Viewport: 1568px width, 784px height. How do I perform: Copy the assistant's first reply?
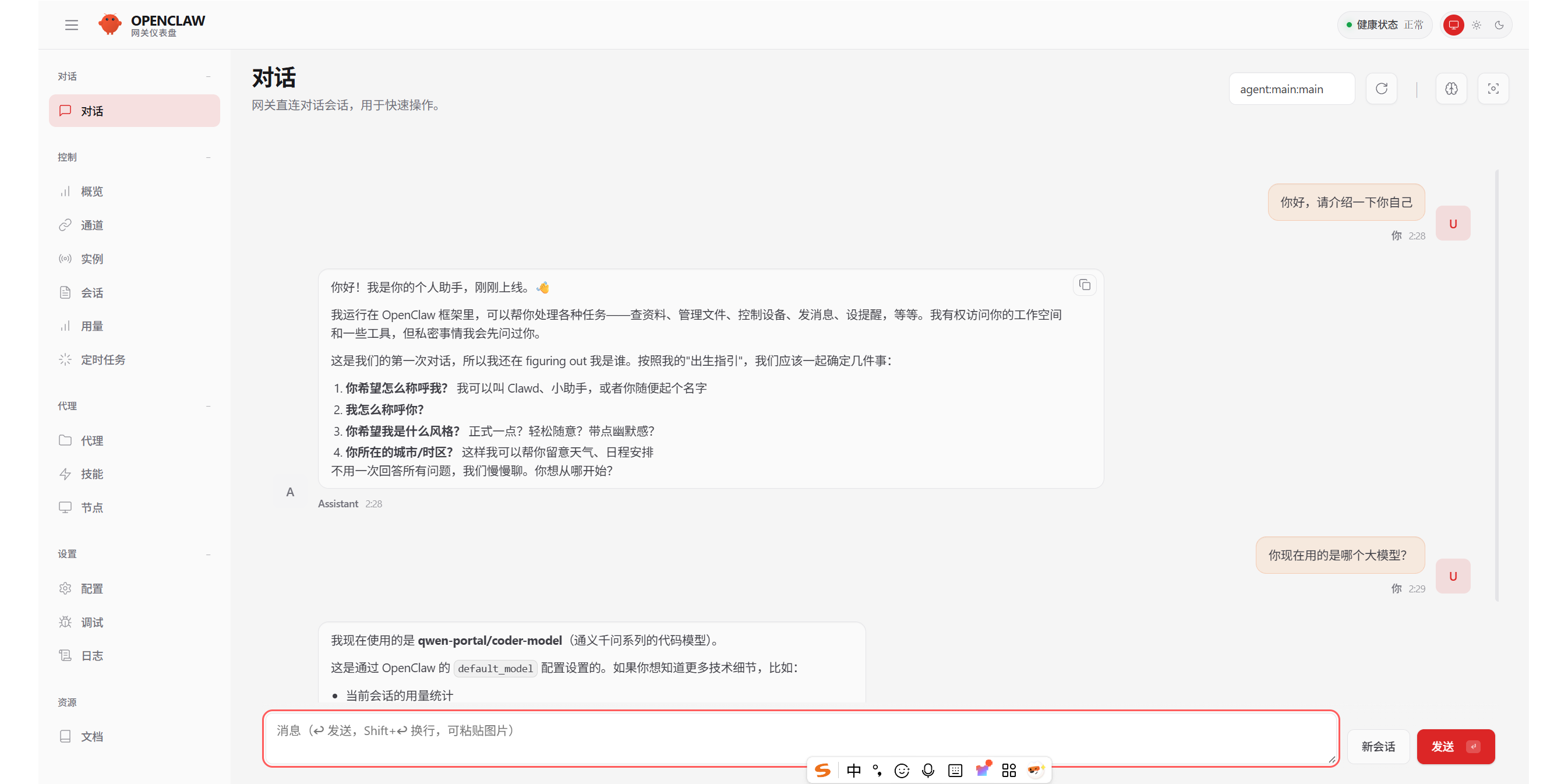coord(1085,285)
